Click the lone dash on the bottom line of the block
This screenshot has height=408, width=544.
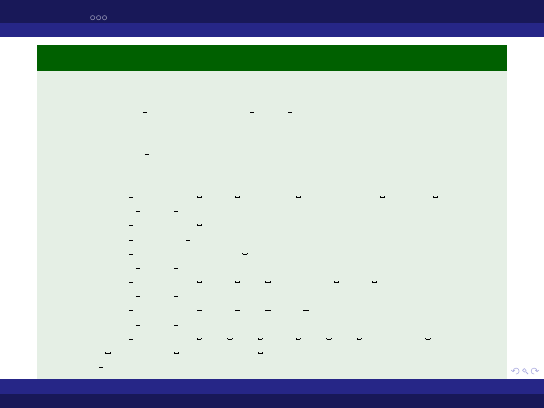click(101, 367)
